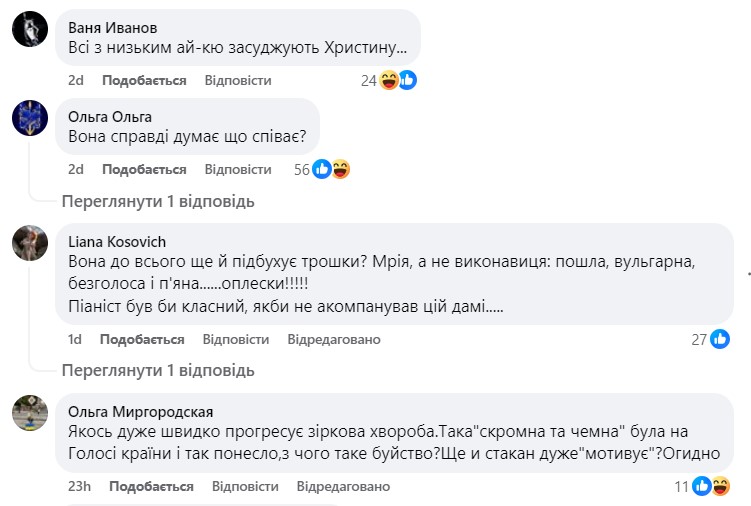751x506 pixels.
Task: Open Ольга Миргородская's profile picture
Action: (x=30, y=412)
